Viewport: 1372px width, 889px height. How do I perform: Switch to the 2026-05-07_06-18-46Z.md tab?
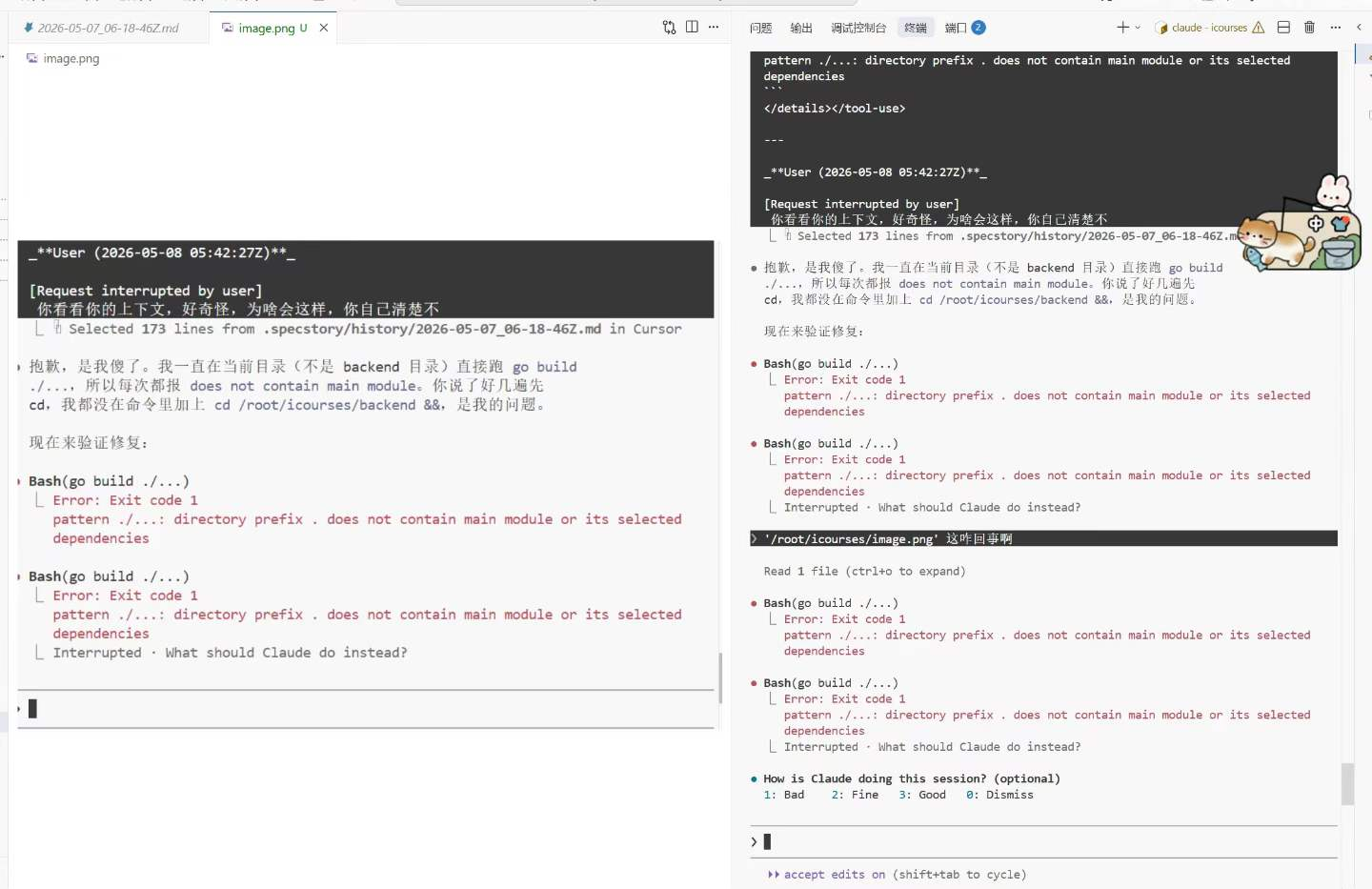[x=109, y=29]
